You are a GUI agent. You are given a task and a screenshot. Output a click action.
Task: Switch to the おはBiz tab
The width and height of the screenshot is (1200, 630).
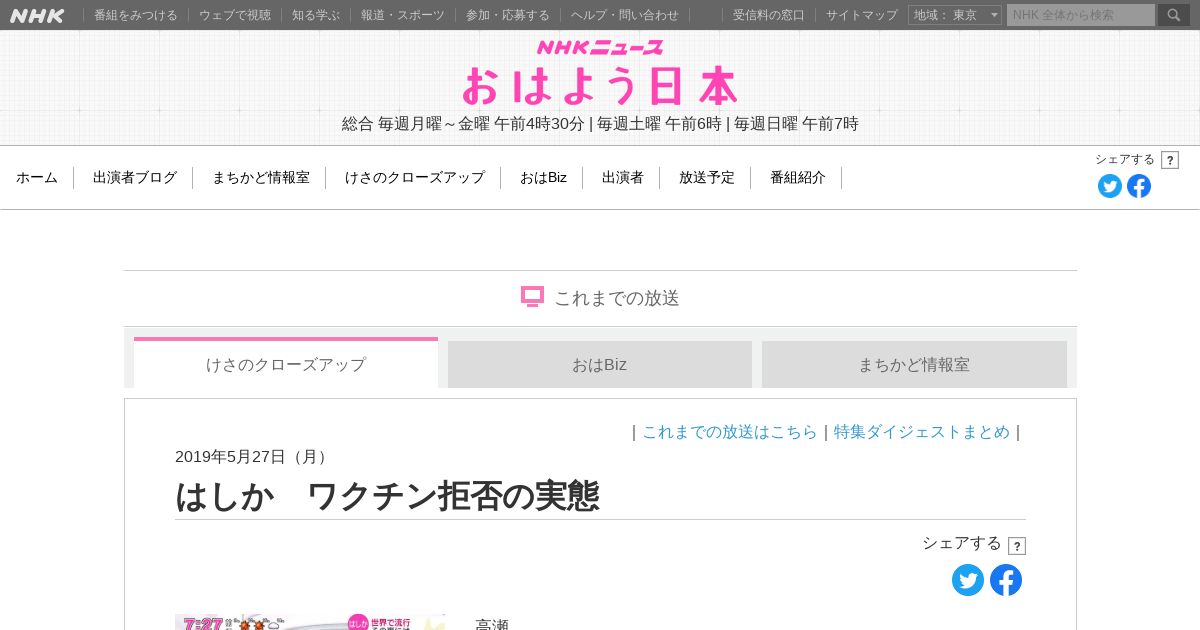coord(600,364)
